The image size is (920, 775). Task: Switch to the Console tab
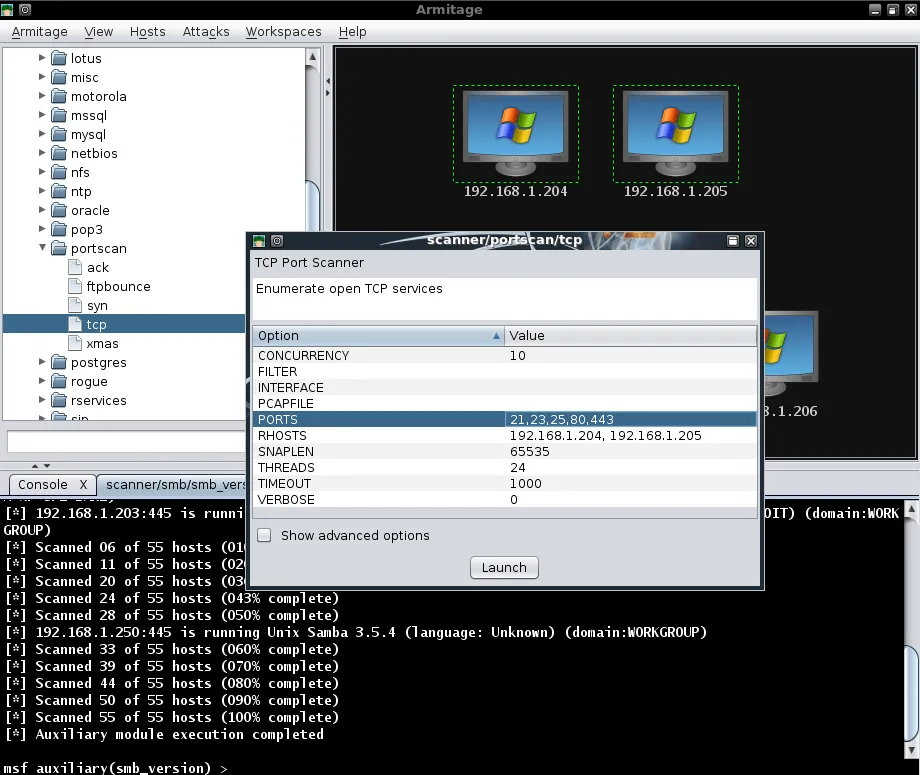(x=43, y=484)
